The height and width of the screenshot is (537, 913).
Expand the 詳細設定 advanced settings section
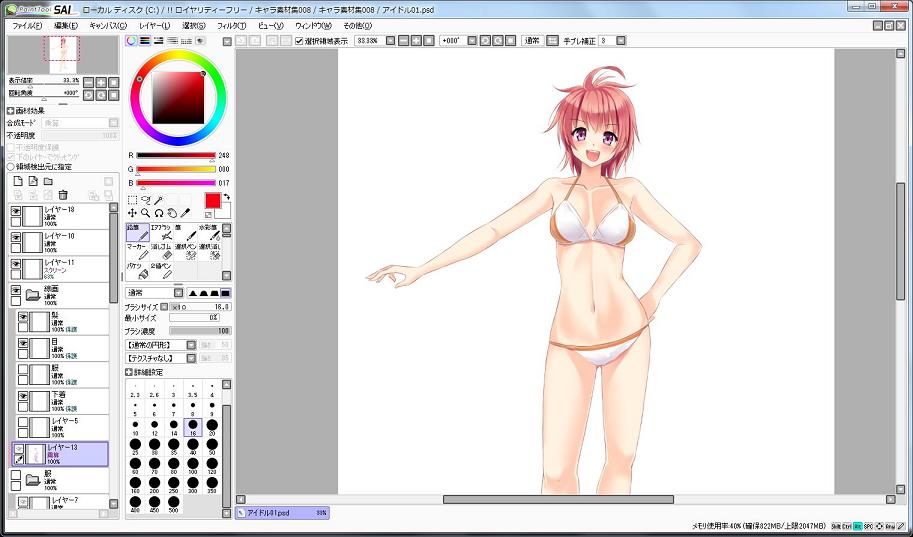(x=130, y=372)
